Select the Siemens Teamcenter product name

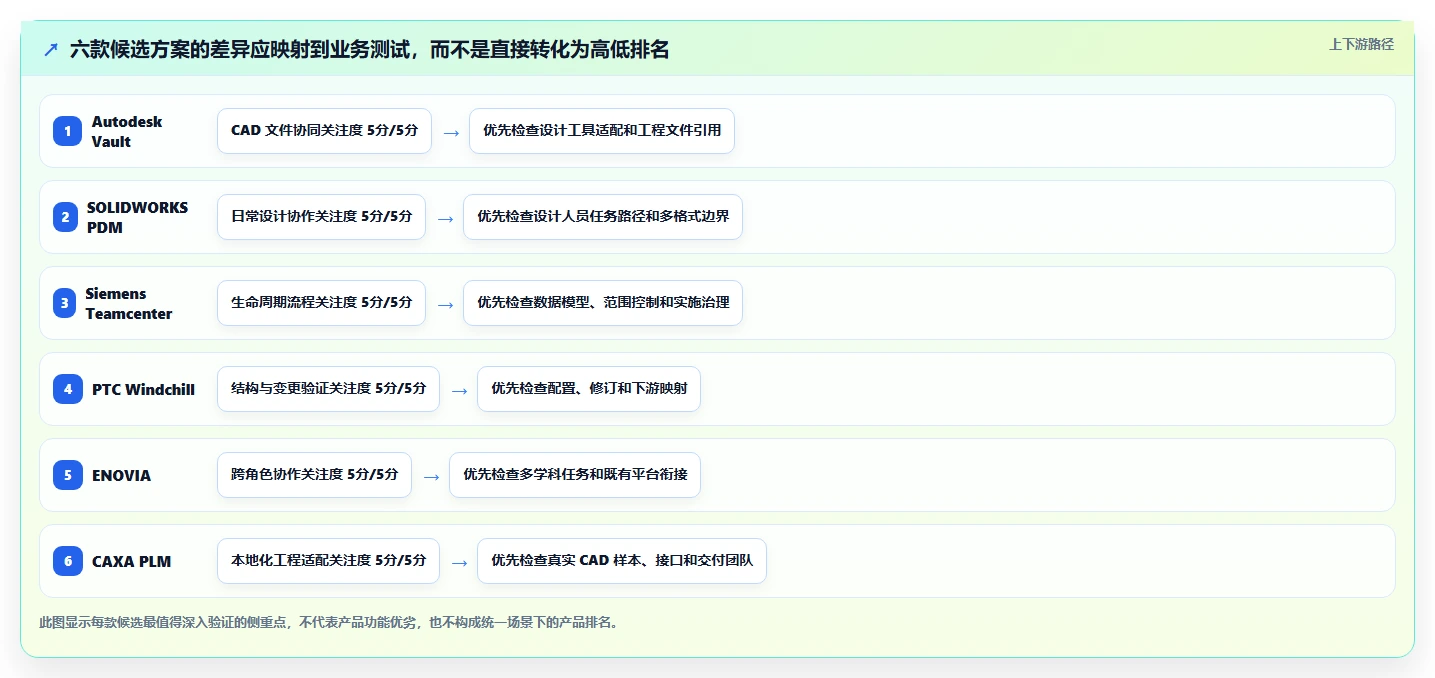(129, 303)
